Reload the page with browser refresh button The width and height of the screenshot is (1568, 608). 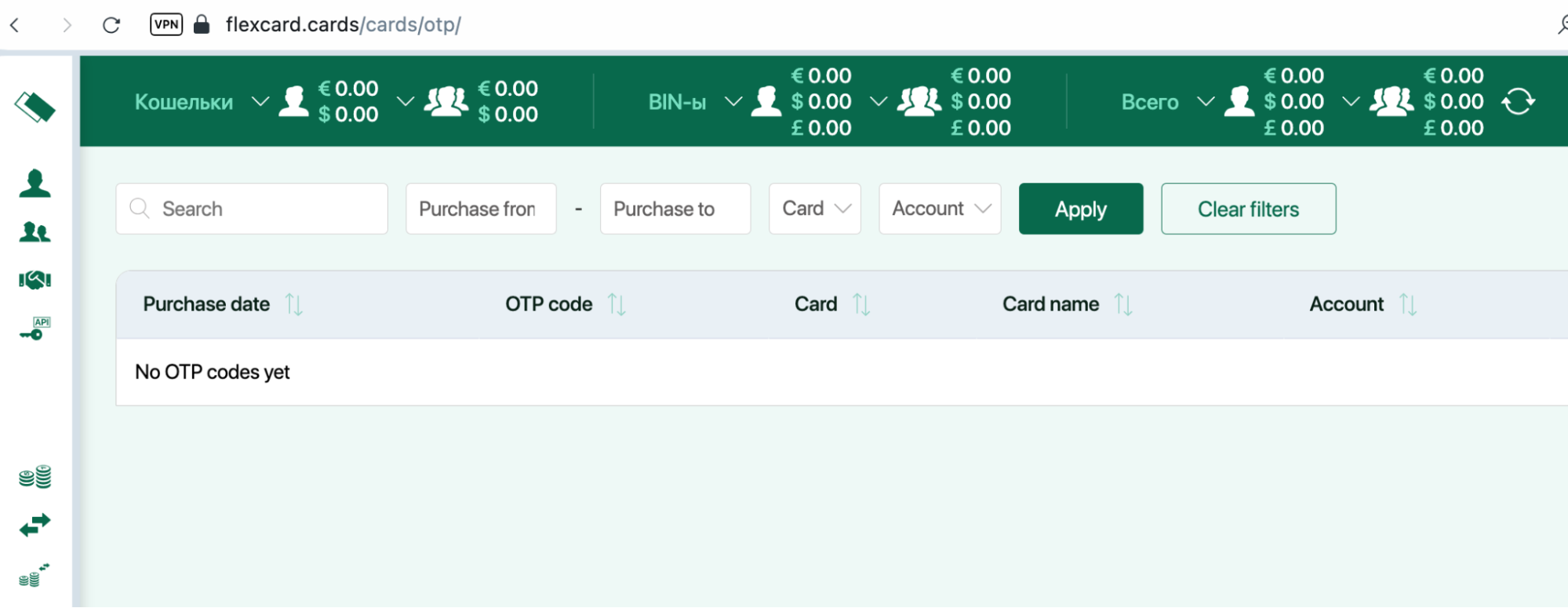click(111, 25)
